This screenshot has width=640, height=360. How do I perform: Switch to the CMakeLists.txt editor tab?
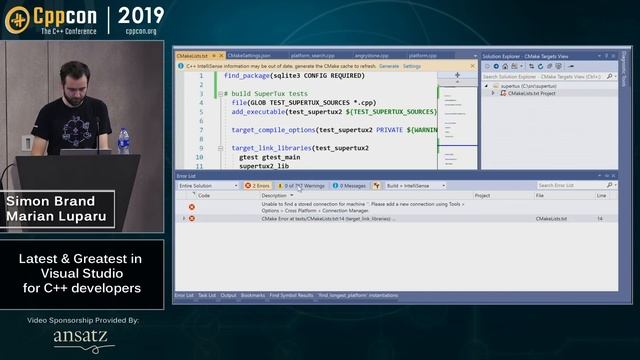click(x=192, y=56)
